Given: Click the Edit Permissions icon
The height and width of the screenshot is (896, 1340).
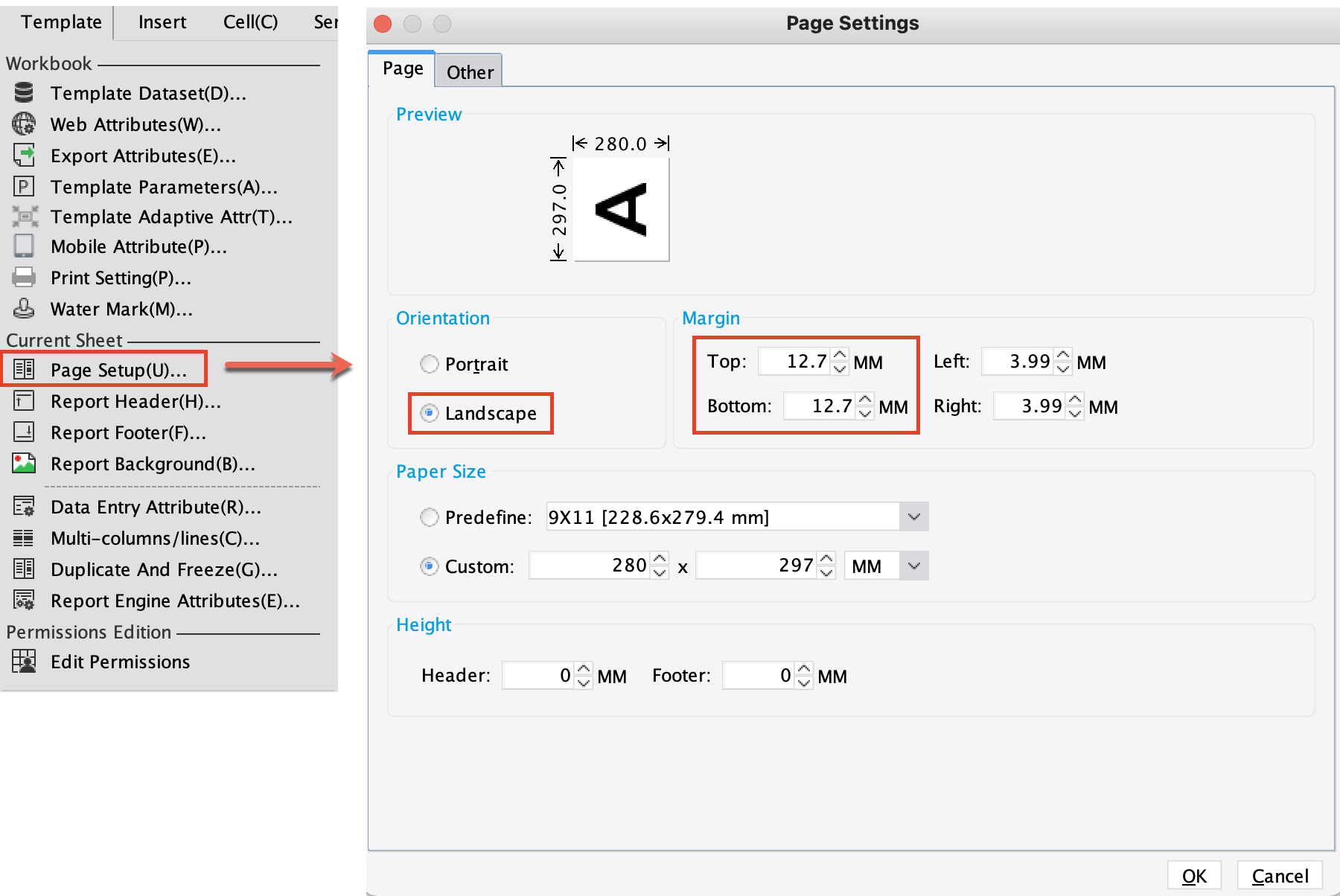Looking at the screenshot, I should click(x=24, y=661).
